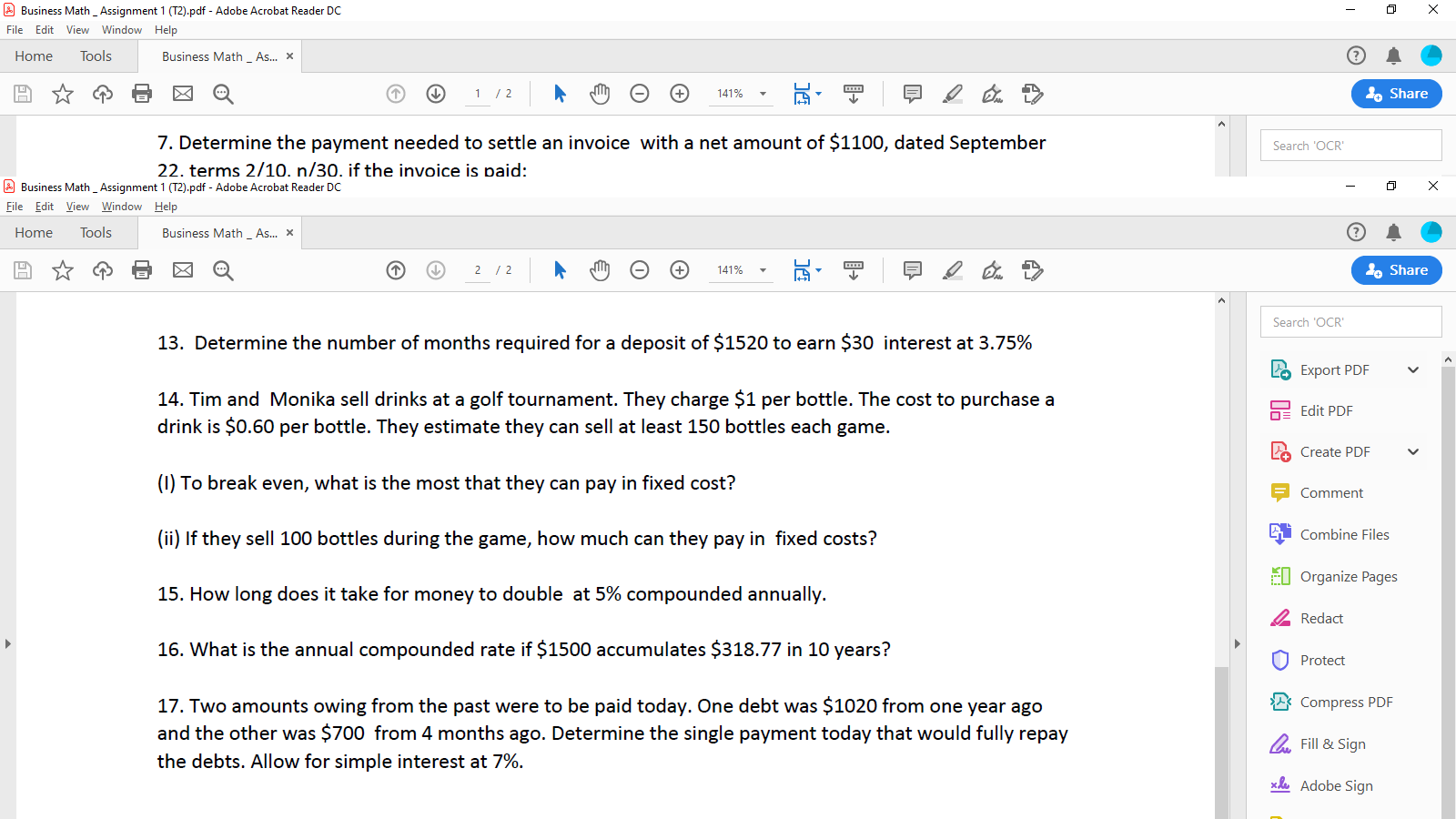This screenshot has width=1456, height=819.
Task: Open zoom level 141% dropdown in page 2 window
Action: 763,270
